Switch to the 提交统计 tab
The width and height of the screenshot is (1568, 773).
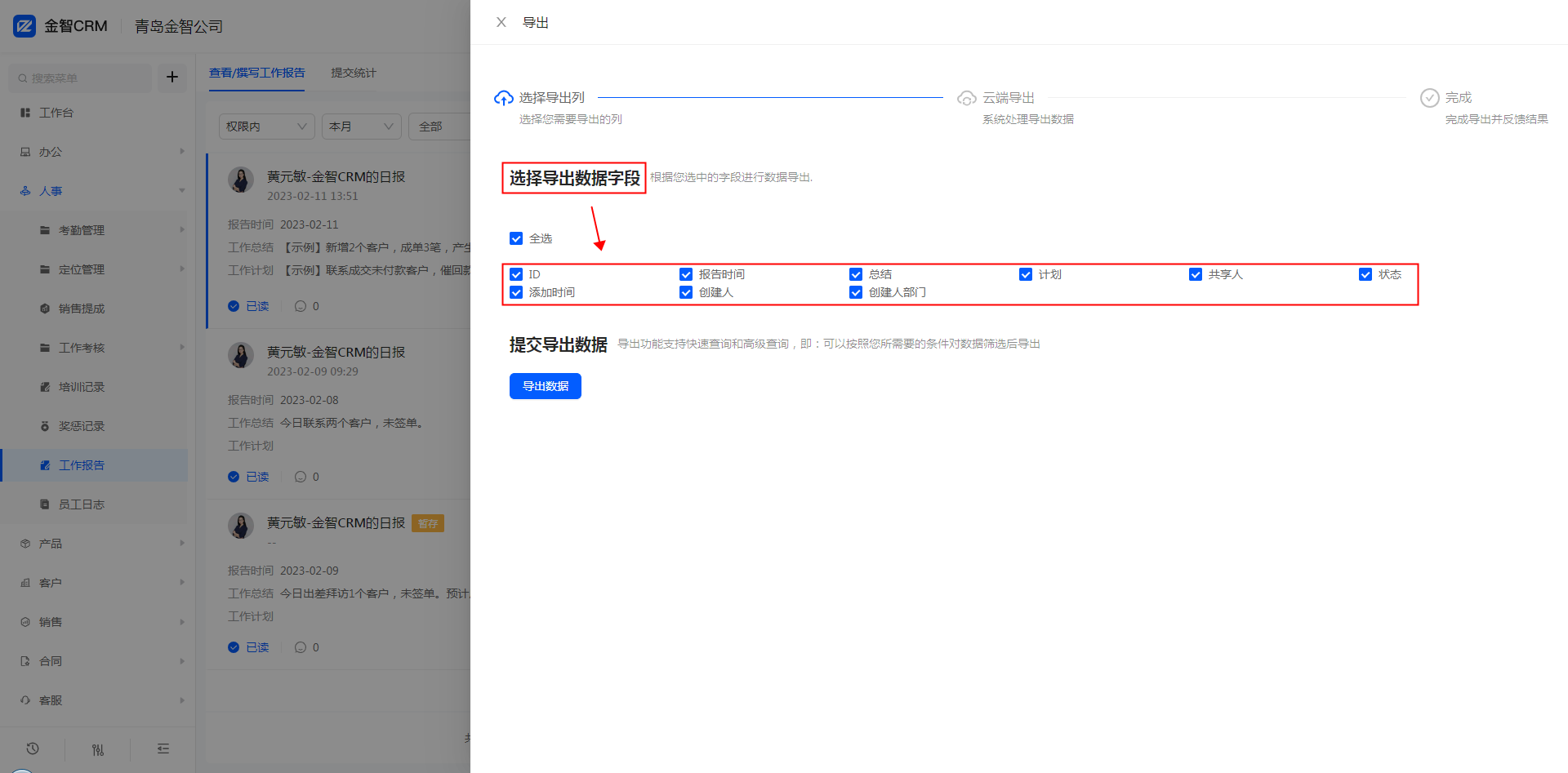point(354,73)
